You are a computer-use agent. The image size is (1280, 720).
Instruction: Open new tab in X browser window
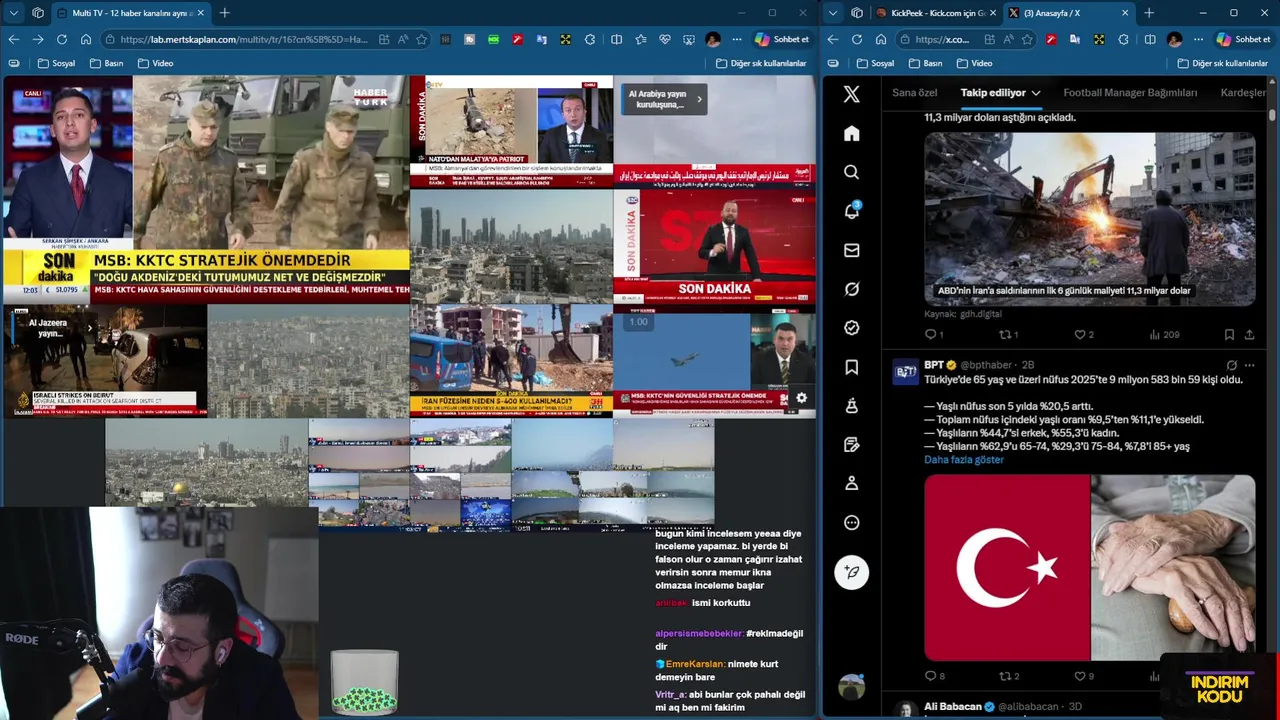click(x=1149, y=13)
